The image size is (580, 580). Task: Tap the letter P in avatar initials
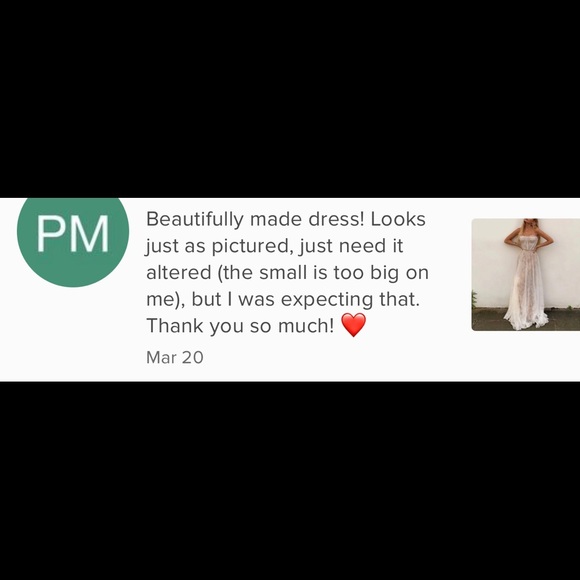tap(50, 235)
